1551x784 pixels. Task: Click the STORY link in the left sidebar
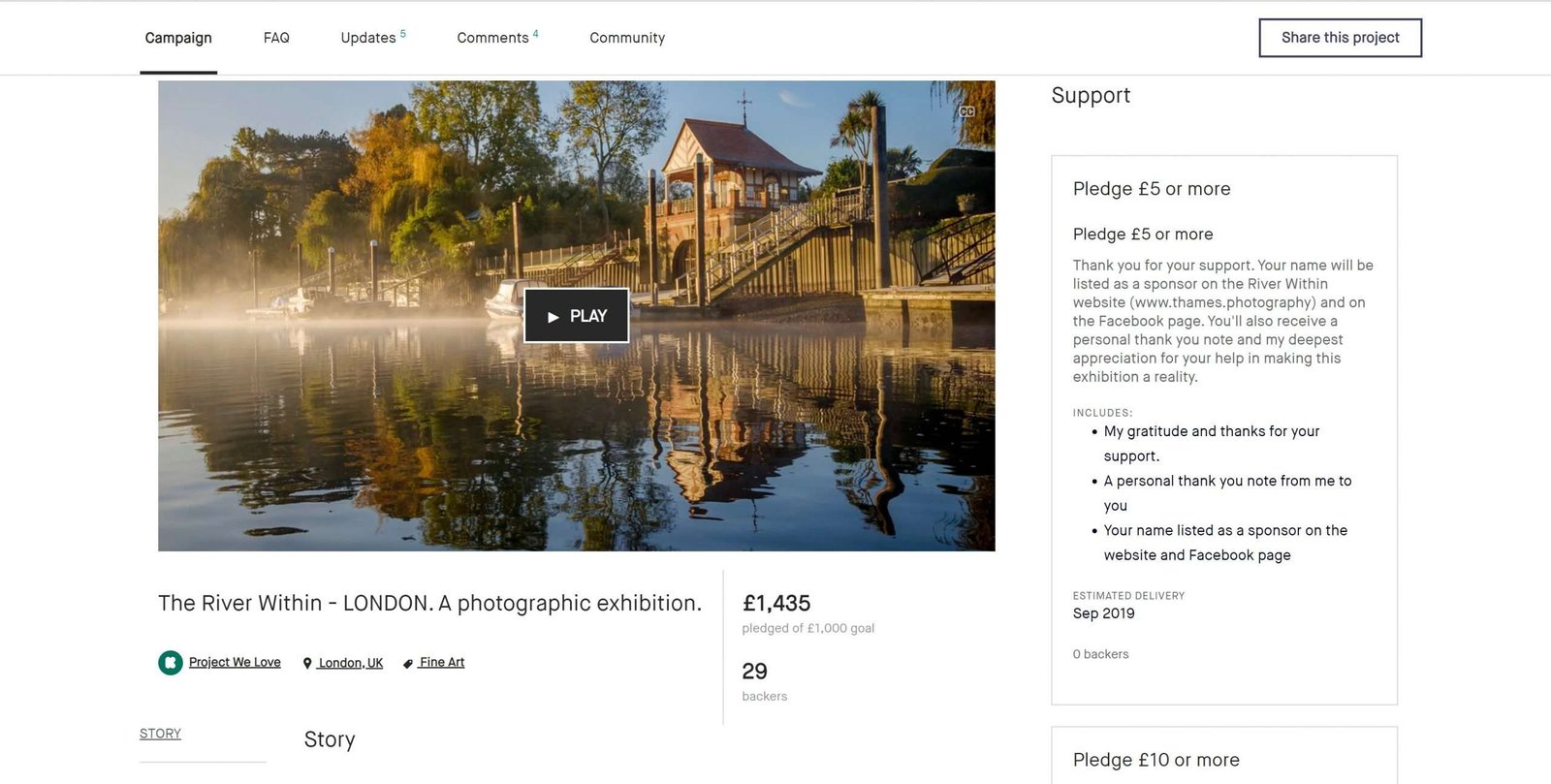click(x=160, y=734)
